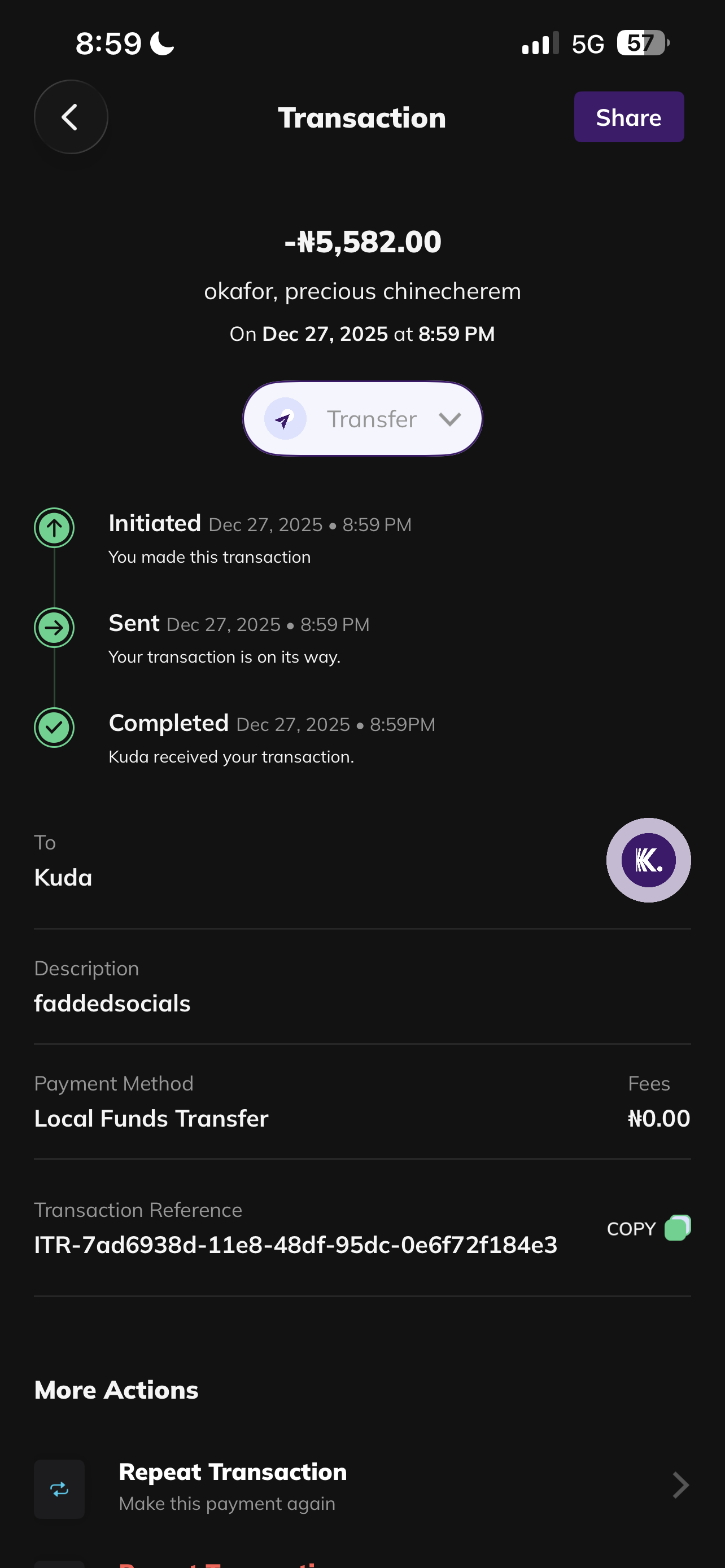Viewport: 725px width, 1568px height.
Task: Tap the transaction amount -₦5,582.00
Action: 363,242
